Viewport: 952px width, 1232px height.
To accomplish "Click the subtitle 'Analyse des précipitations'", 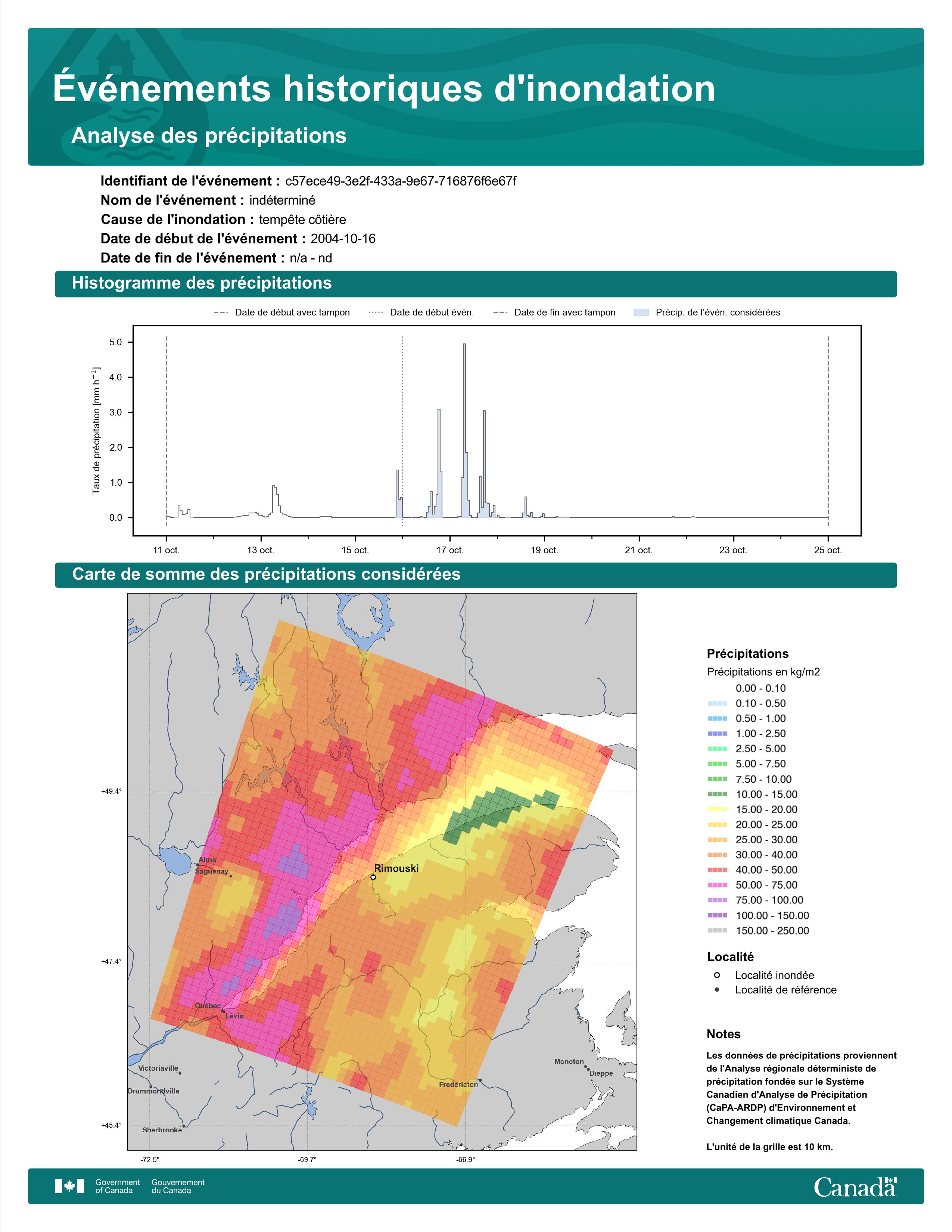I will [x=209, y=136].
